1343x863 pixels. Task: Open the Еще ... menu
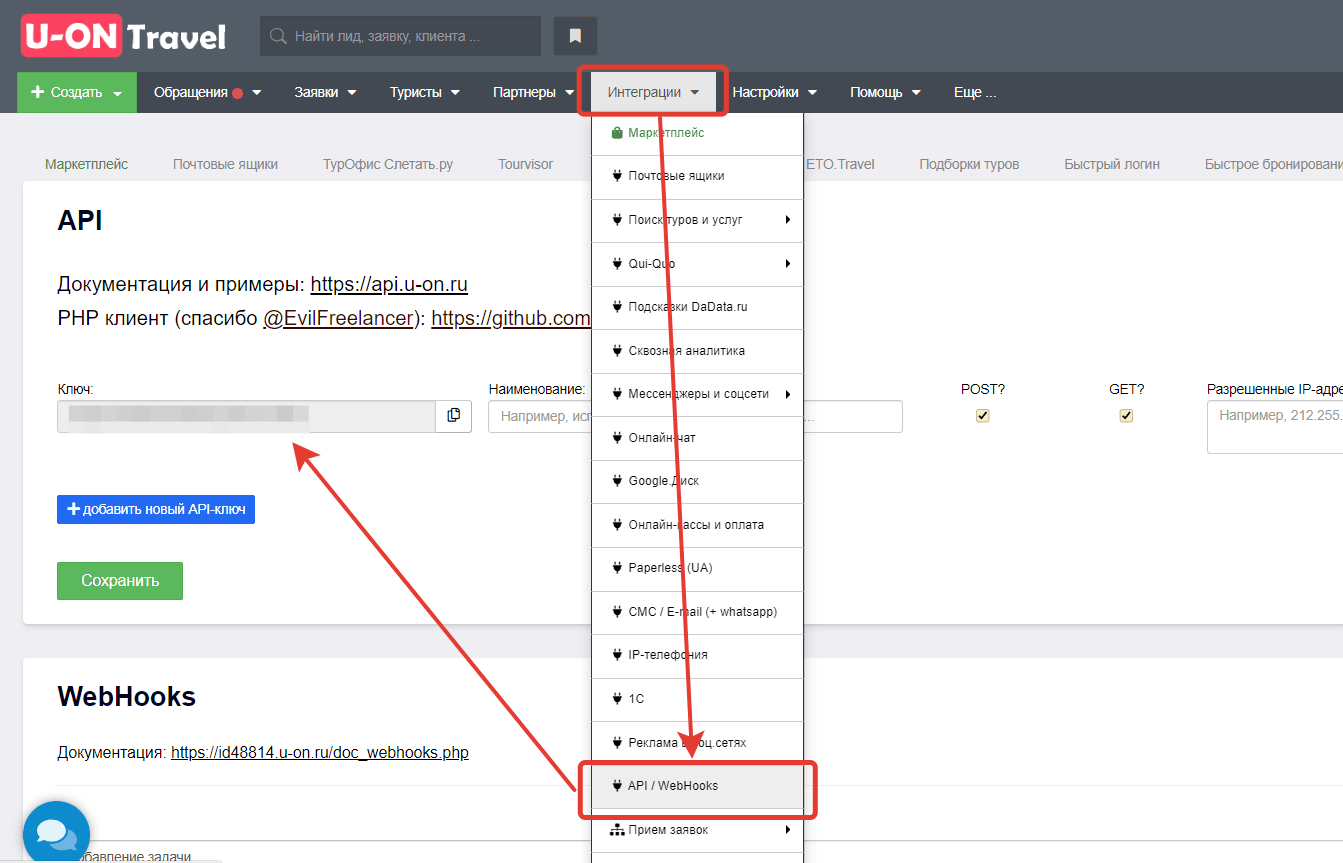point(975,92)
